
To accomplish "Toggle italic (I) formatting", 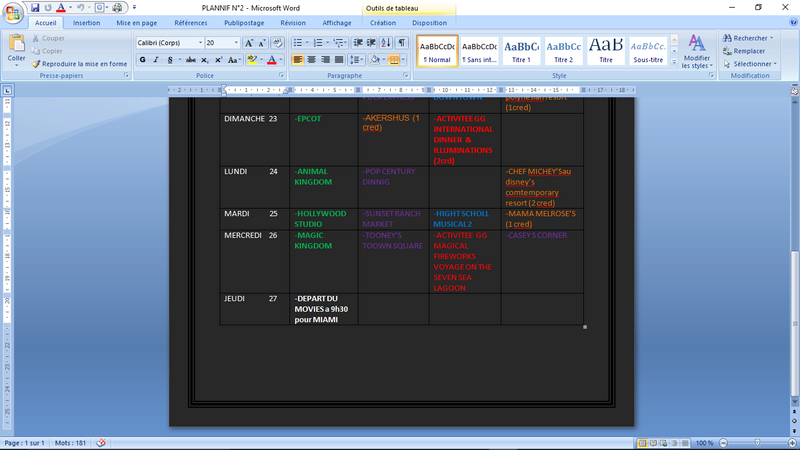I will pos(156,60).
